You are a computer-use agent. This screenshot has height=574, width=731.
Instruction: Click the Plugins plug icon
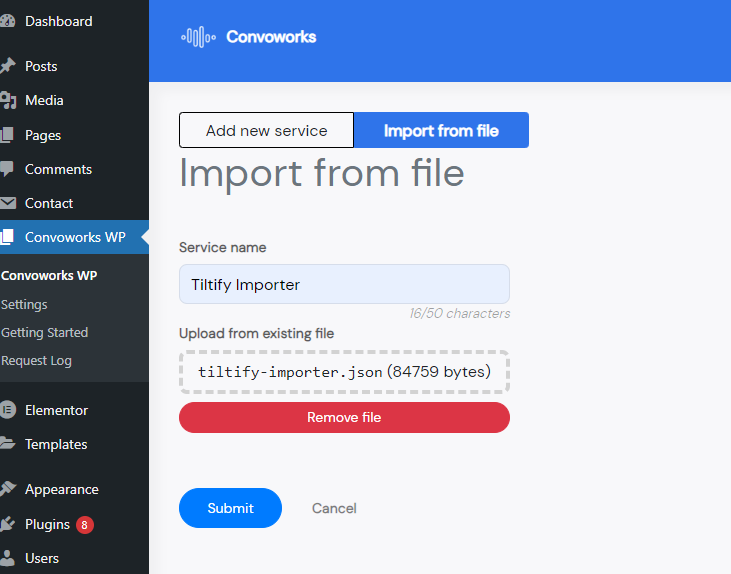tap(7, 524)
